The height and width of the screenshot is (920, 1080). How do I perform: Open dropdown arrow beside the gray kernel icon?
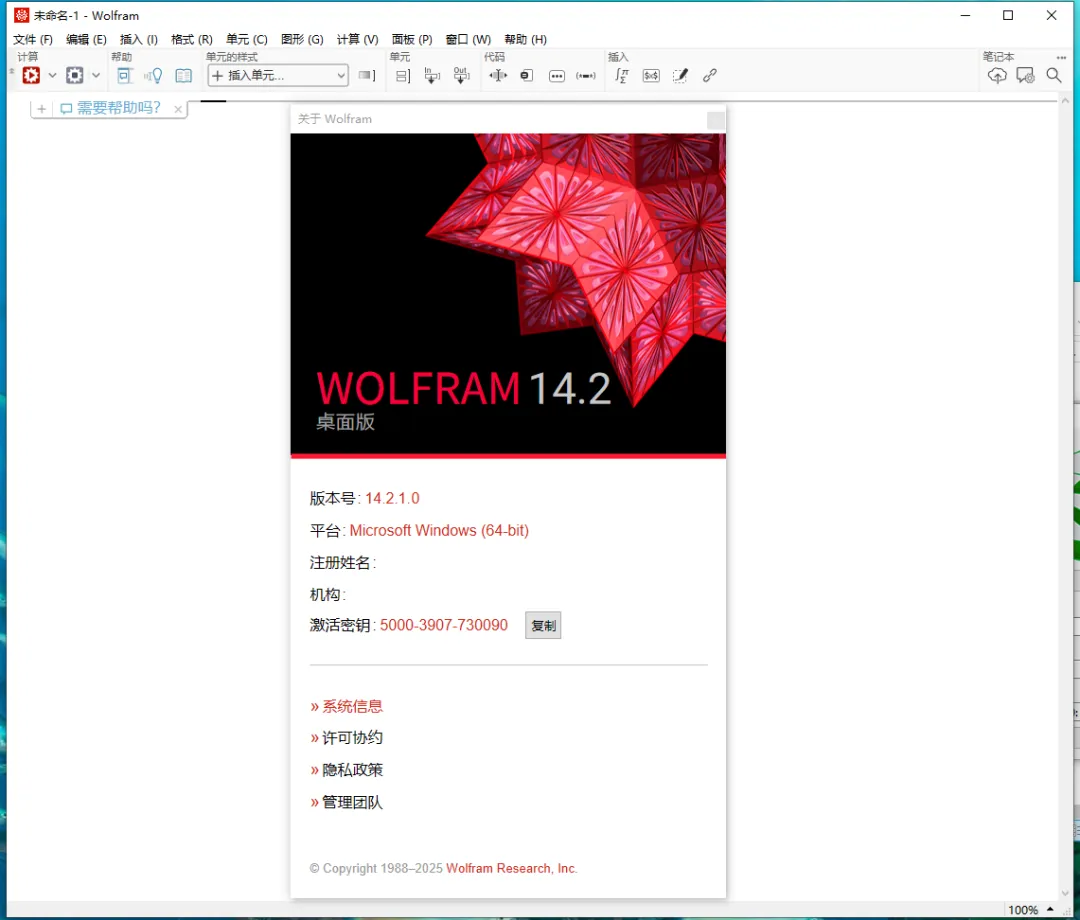(96, 76)
